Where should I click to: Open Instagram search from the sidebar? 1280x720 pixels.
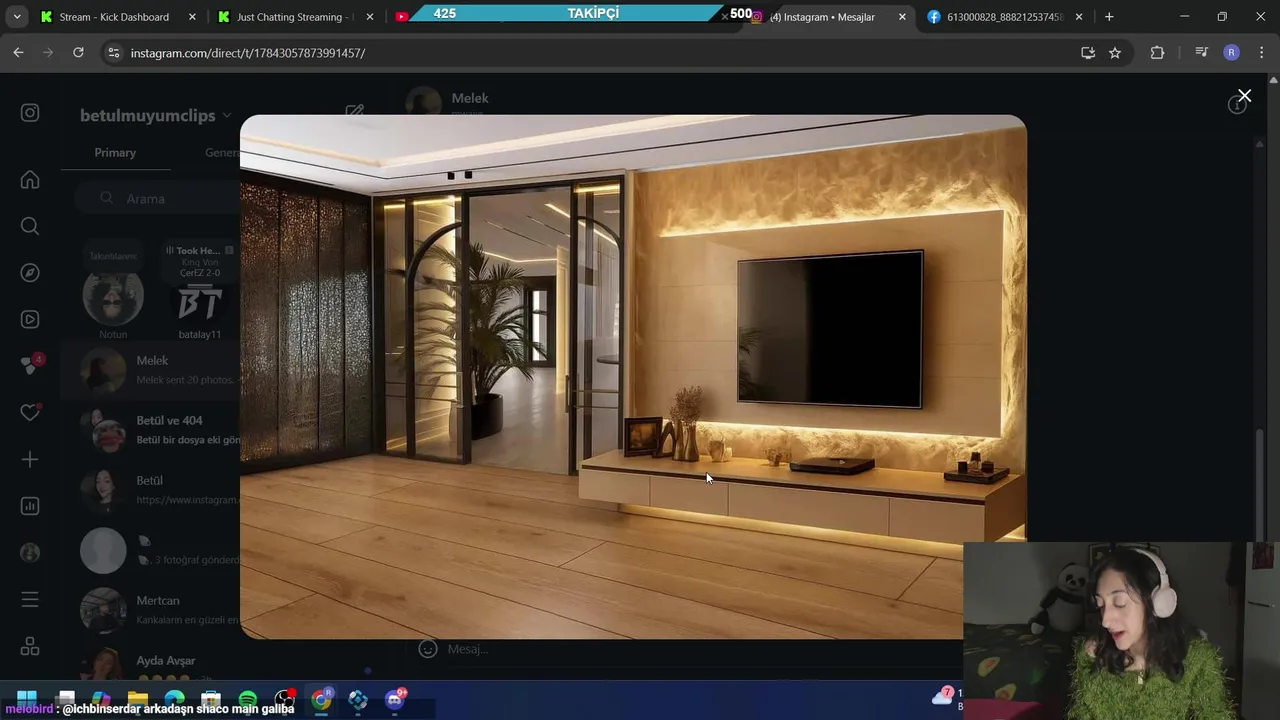coord(30,226)
